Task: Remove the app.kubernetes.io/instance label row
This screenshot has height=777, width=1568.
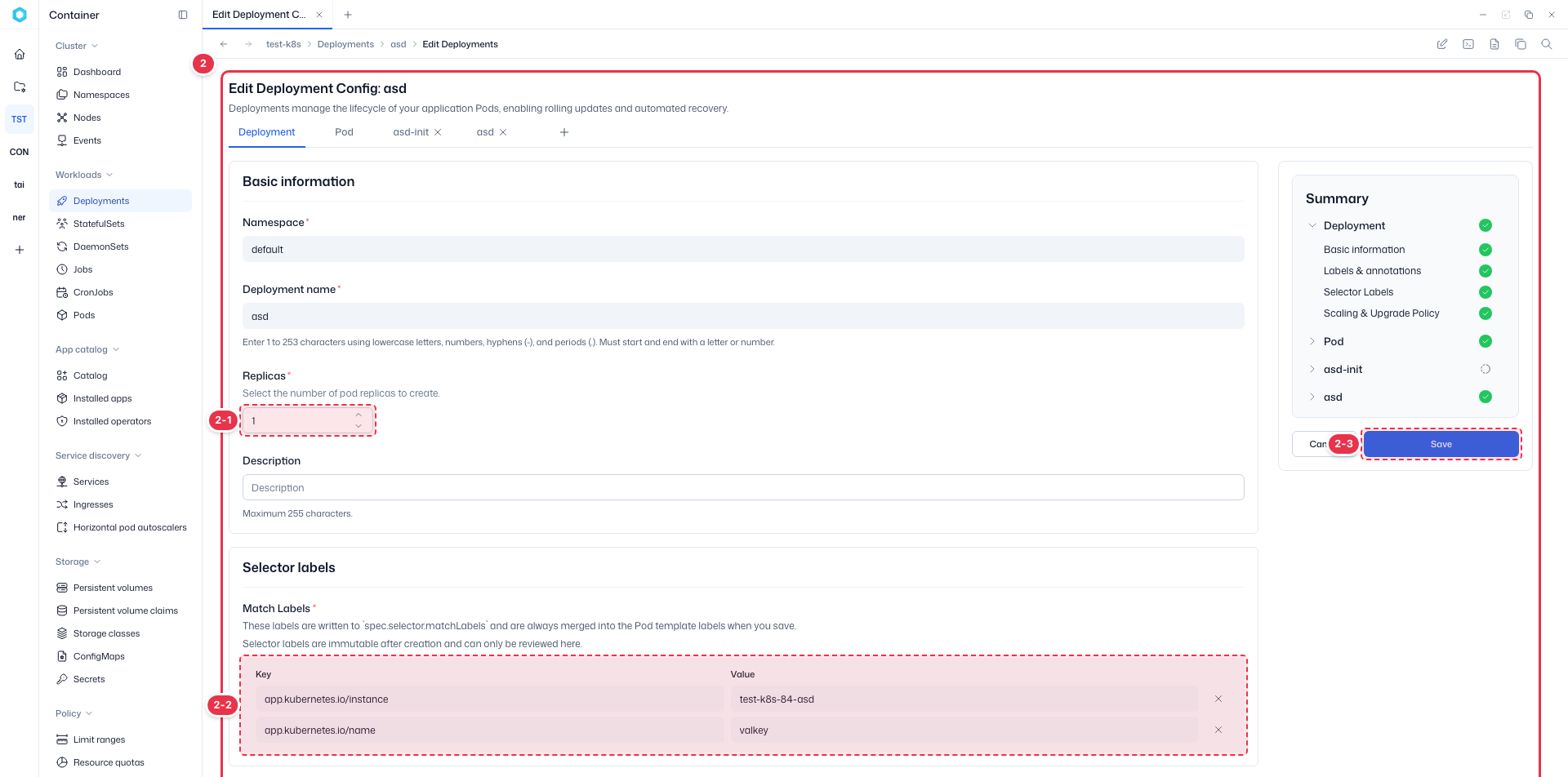Action: point(1218,699)
